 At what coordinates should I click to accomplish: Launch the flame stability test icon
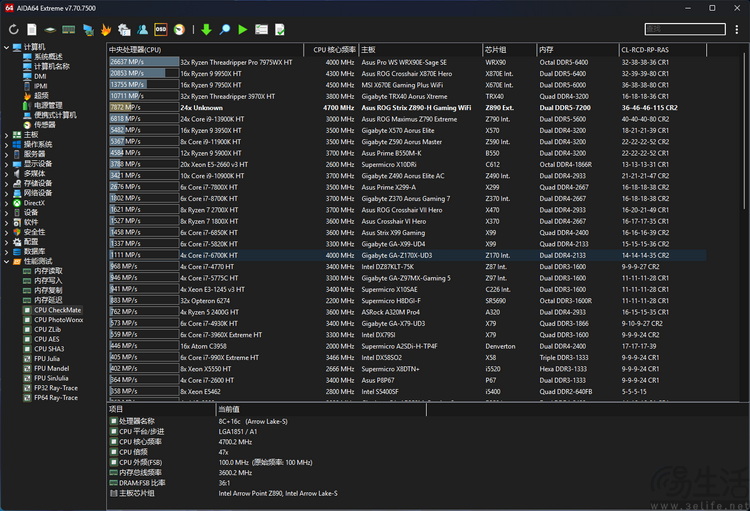106,30
